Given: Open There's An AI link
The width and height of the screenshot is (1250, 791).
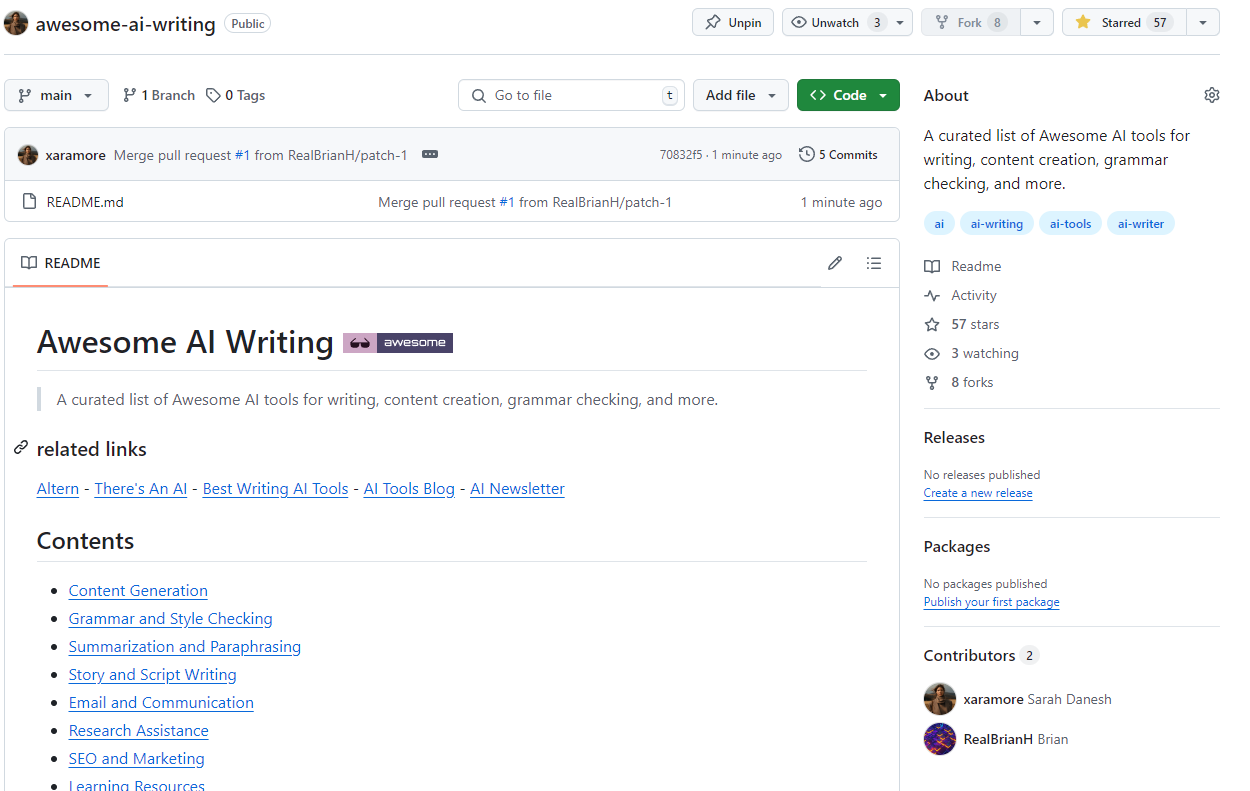Looking at the screenshot, I should 141,489.
